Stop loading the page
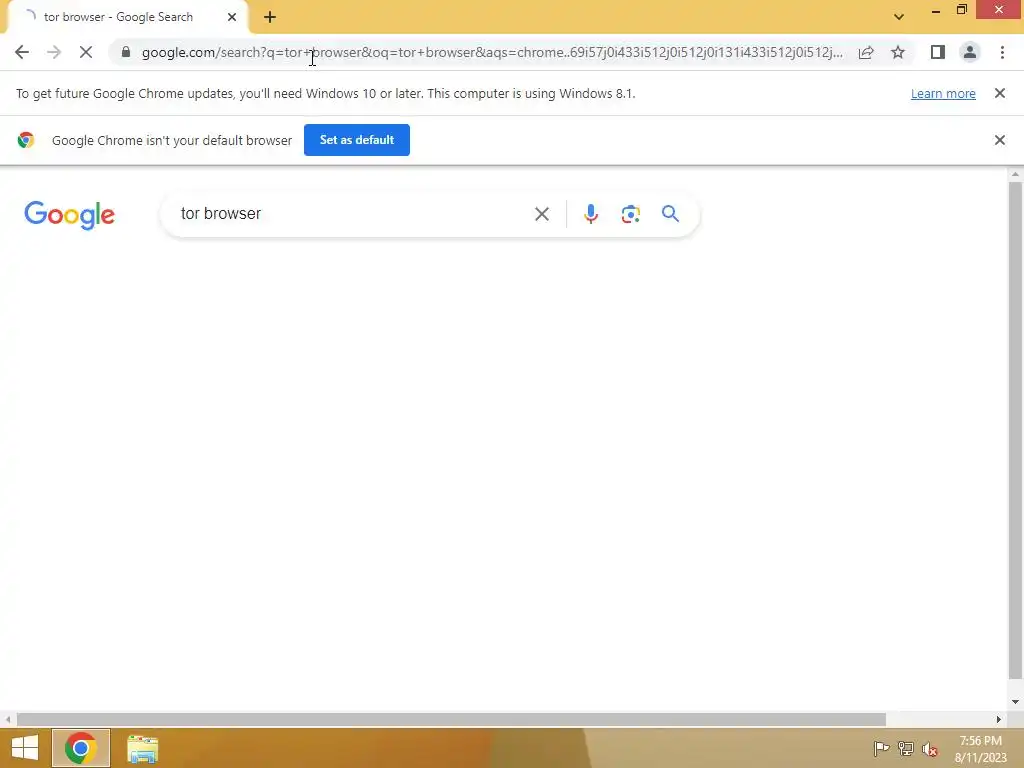Image resolution: width=1024 pixels, height=768 pixels. (86, 52)
